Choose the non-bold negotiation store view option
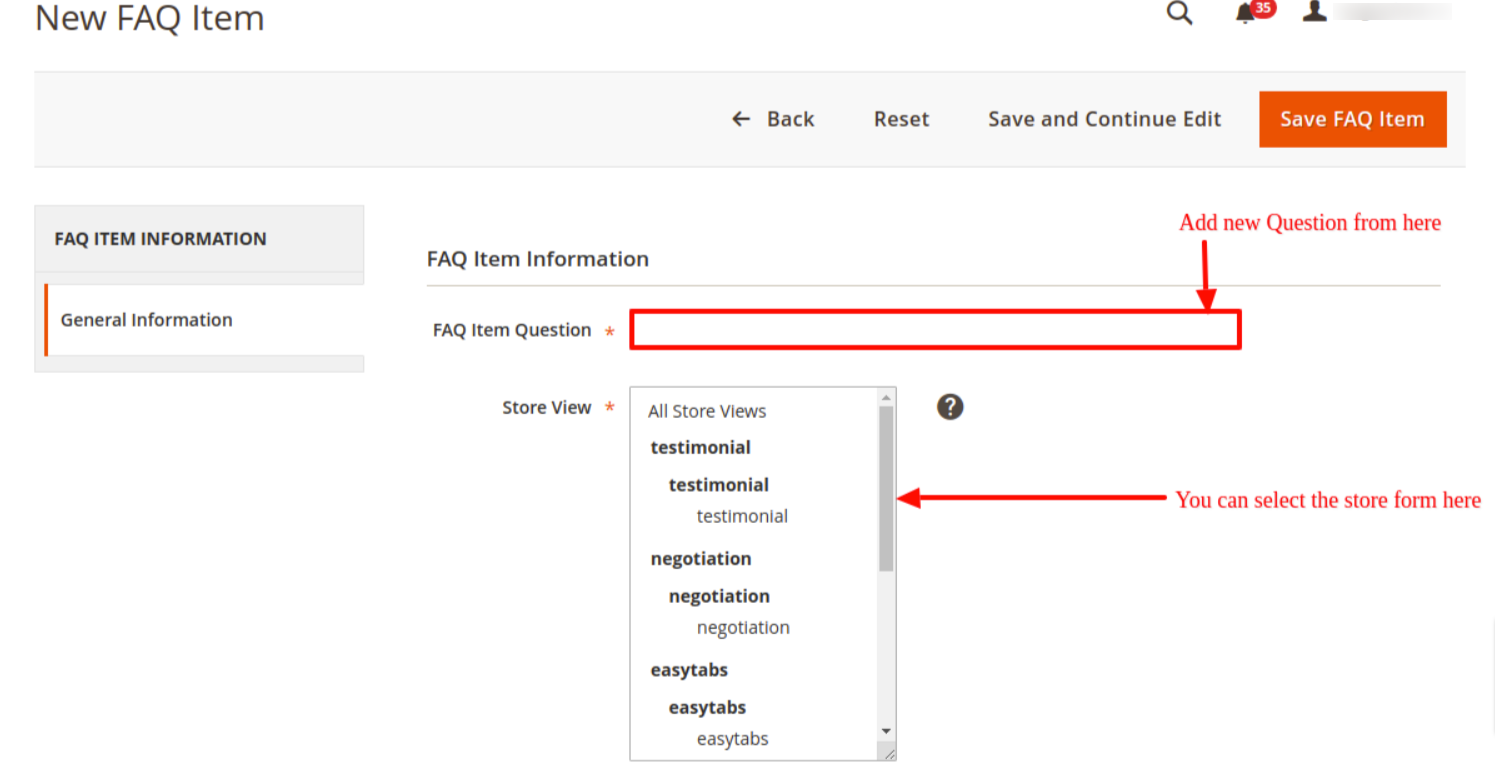Screen dimensions: 1495x763 [743, 627]
